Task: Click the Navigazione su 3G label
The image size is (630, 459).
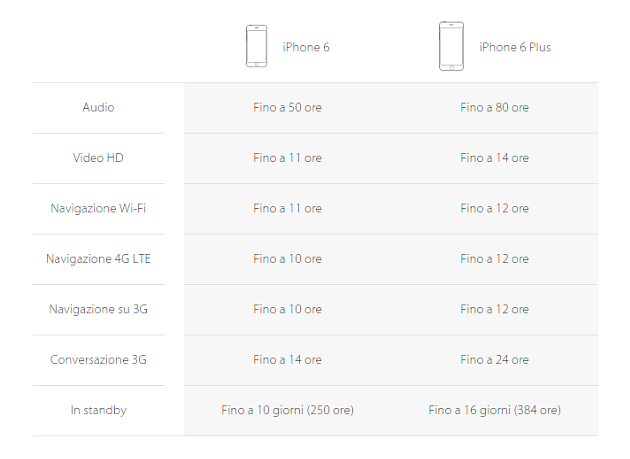Action: 98,309
